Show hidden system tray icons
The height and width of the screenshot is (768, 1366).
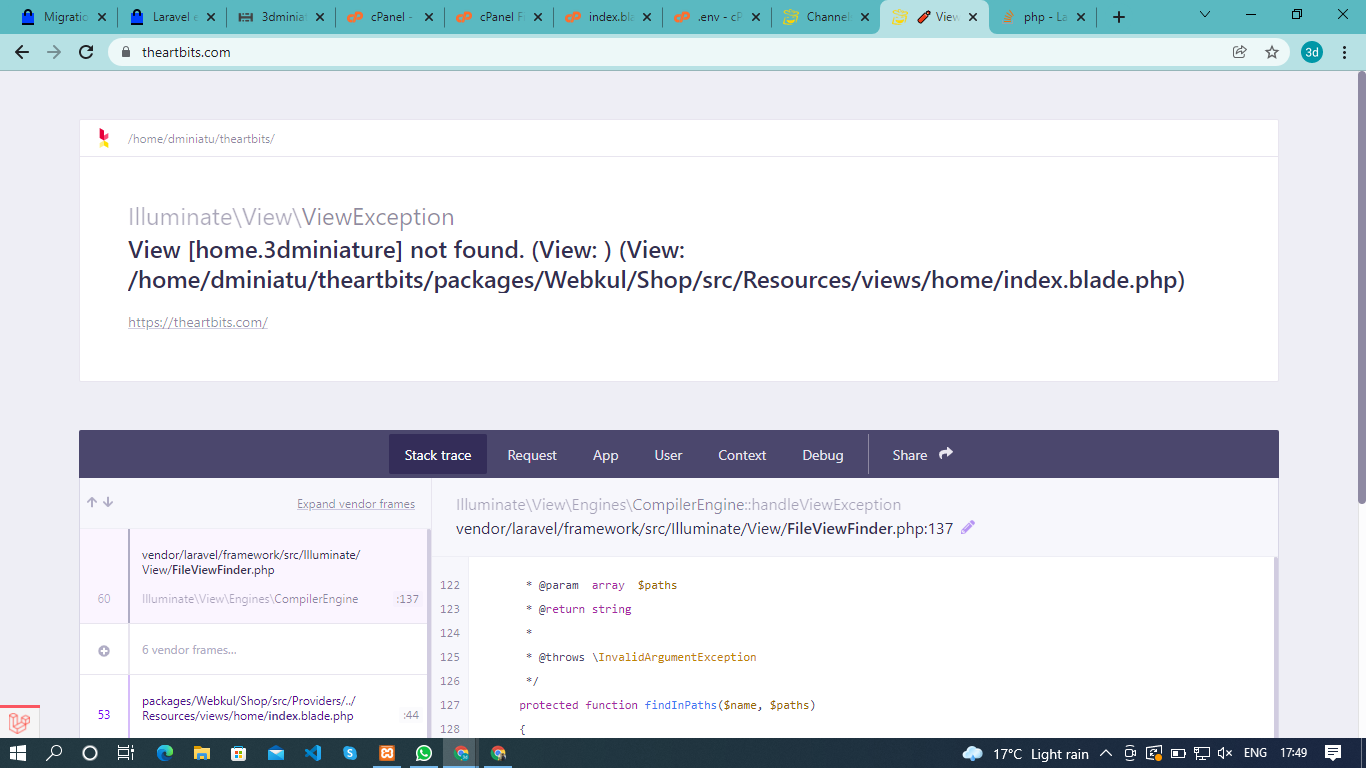click(x=1106, y=753)
